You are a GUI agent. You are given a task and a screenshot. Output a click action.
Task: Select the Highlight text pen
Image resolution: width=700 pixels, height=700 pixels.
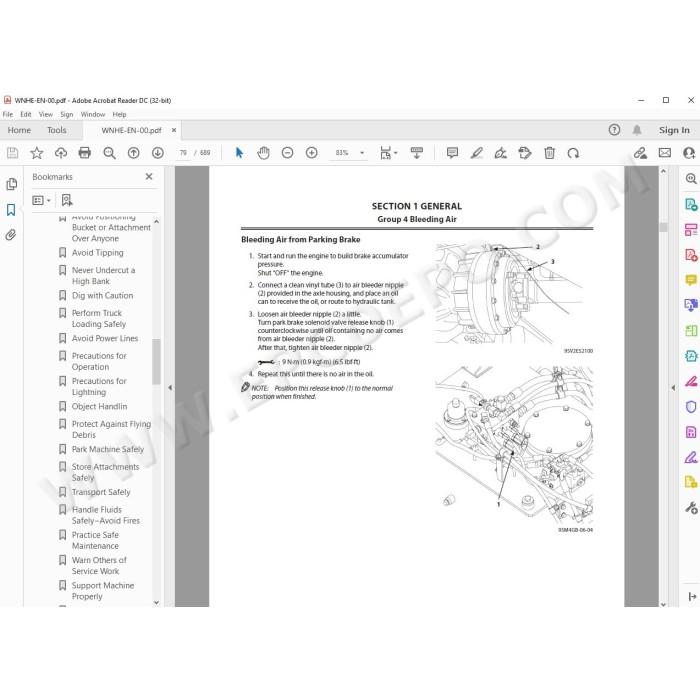[476, 153]
